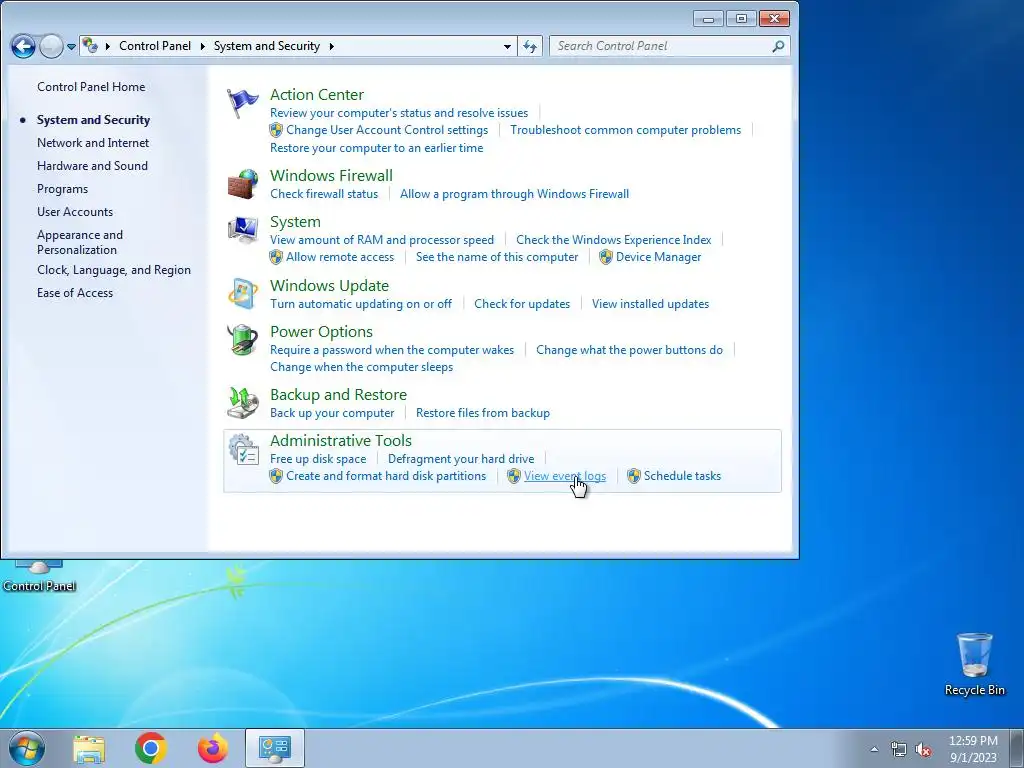Click Turn automatic updating on or off

(360, 304)
